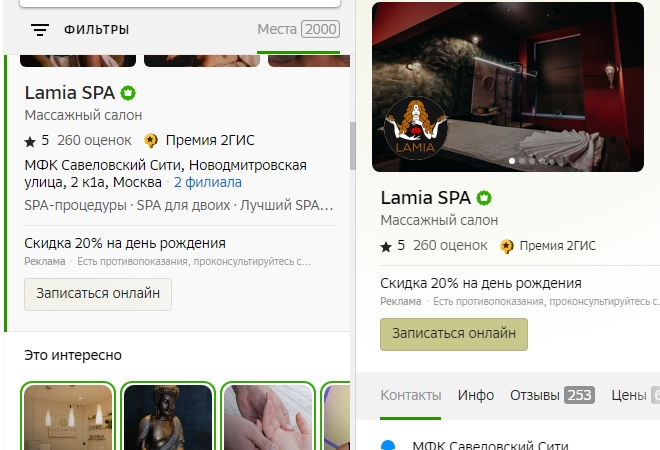Select second photo carousel dot indicator

tap(522, 161)
